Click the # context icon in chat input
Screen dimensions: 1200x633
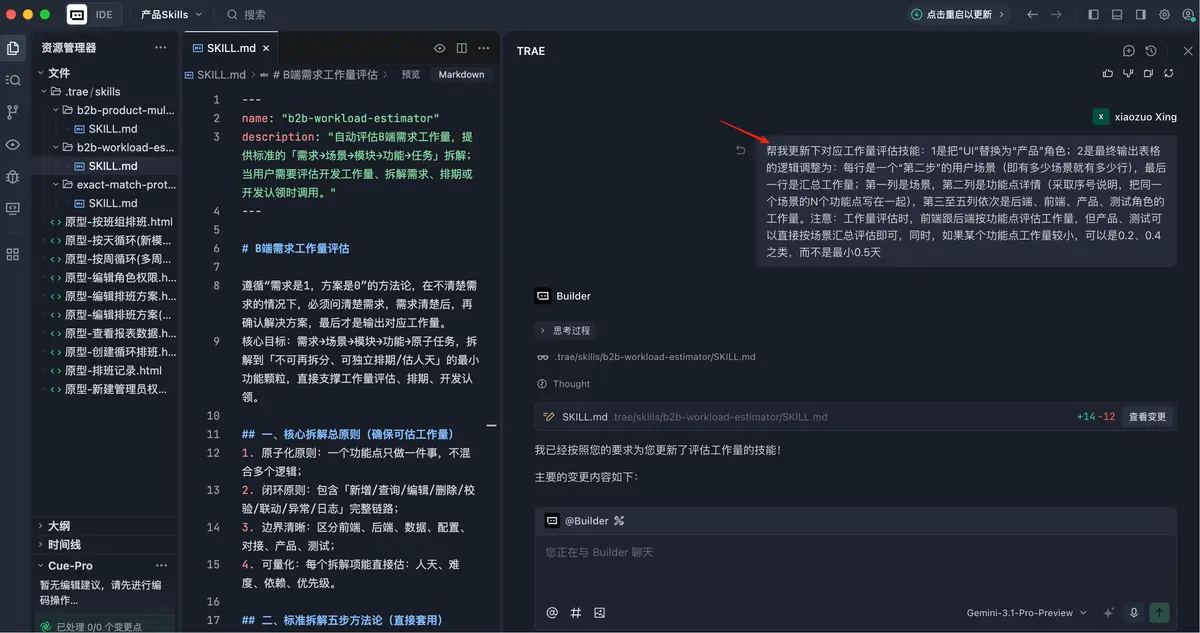(x=576, y=613)
